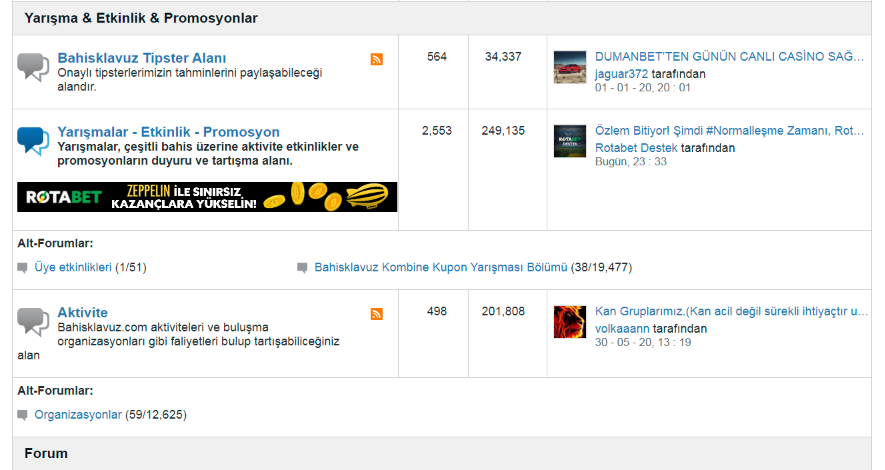Open Bahisklavuz Tipster Alanı forum
The image size is (885, 470).
(142, 58)
